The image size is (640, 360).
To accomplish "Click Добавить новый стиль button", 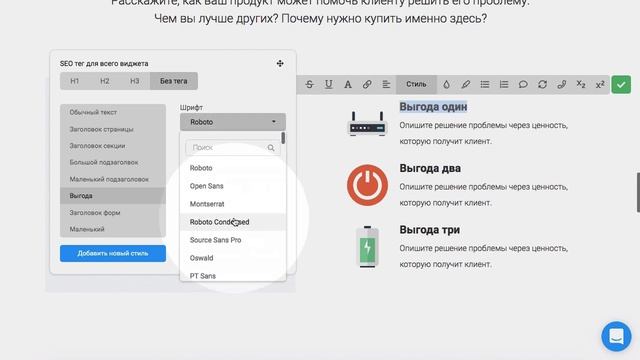I will coord(113,253).
